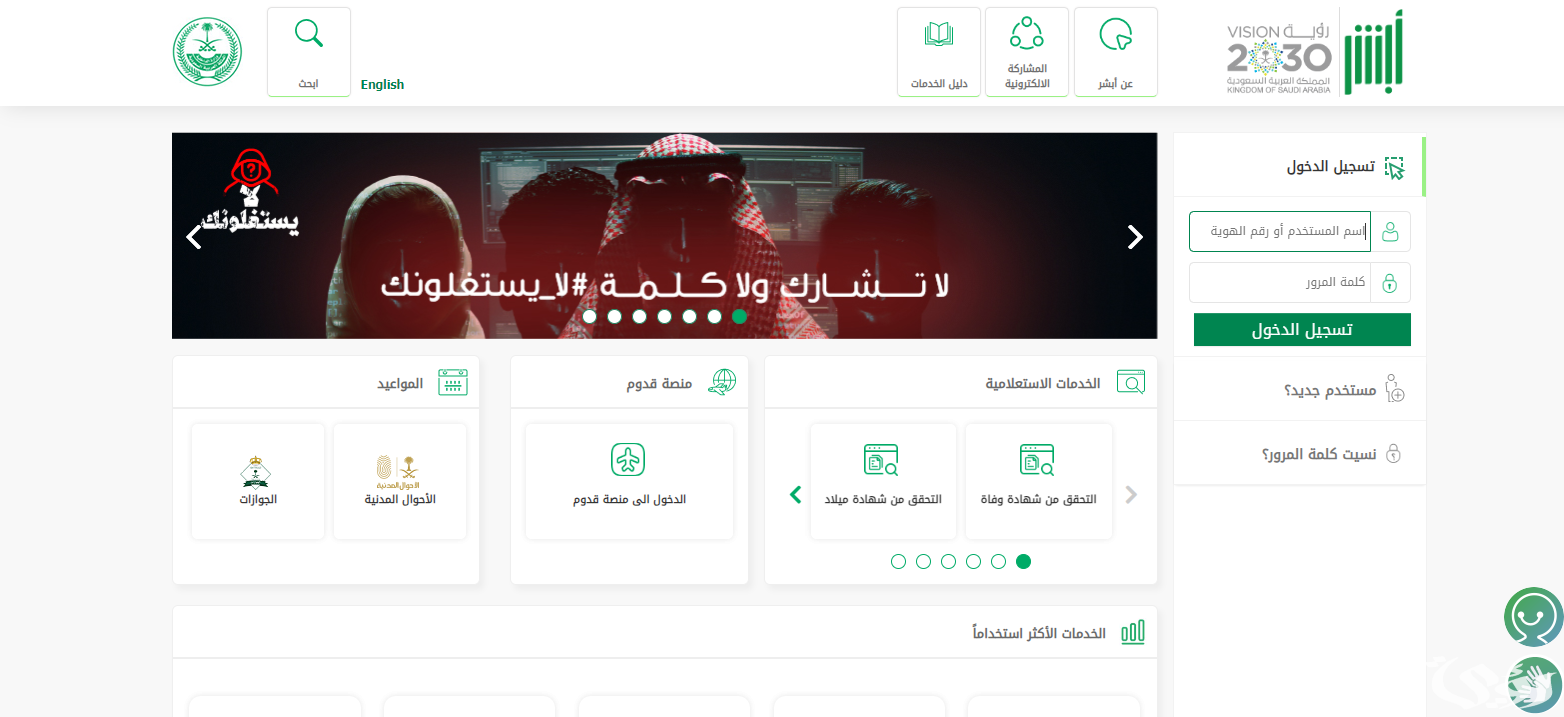
Task: Click the الجوازات passports emblem
Action: tap(257, 471)
